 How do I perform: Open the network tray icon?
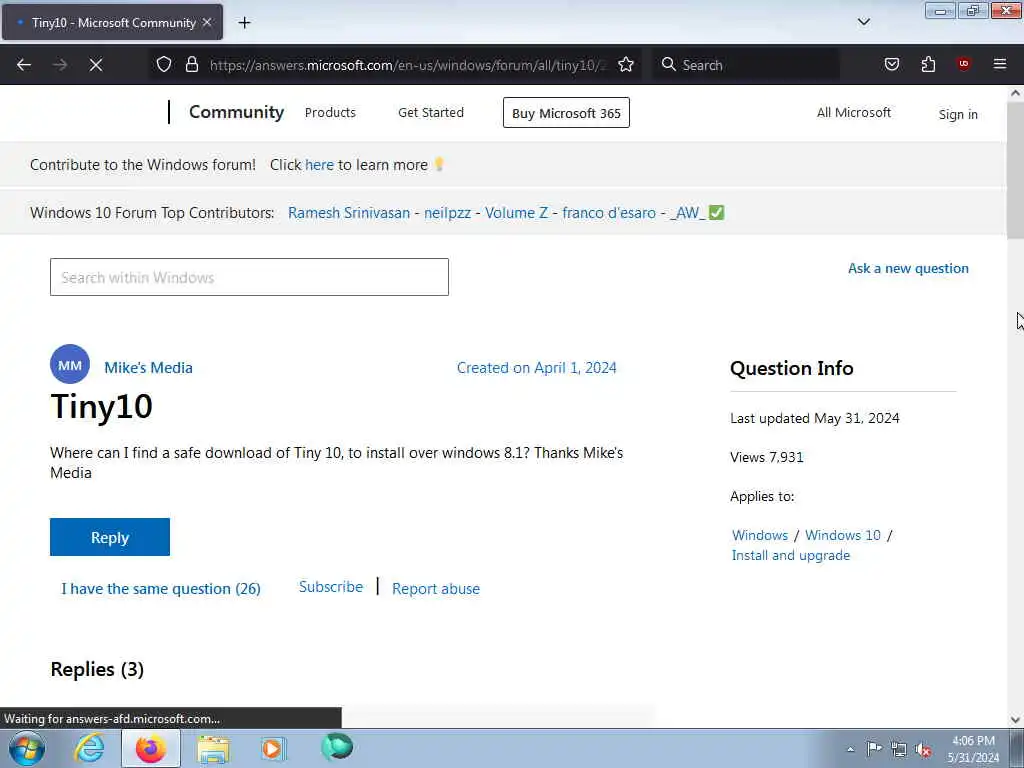click(x=899, y=750)
